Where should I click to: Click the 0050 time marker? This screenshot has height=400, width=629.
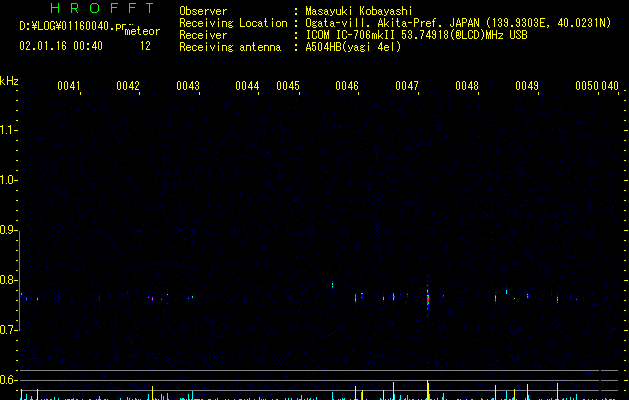coord(587,86)
